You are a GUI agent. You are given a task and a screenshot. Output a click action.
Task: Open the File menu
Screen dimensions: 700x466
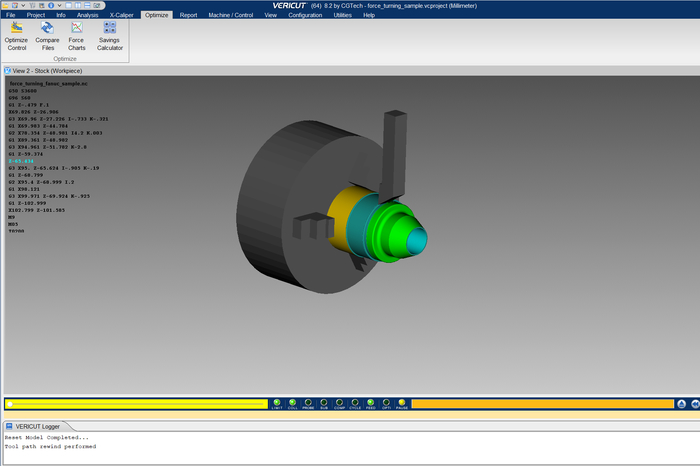click(x=11, y=15)
